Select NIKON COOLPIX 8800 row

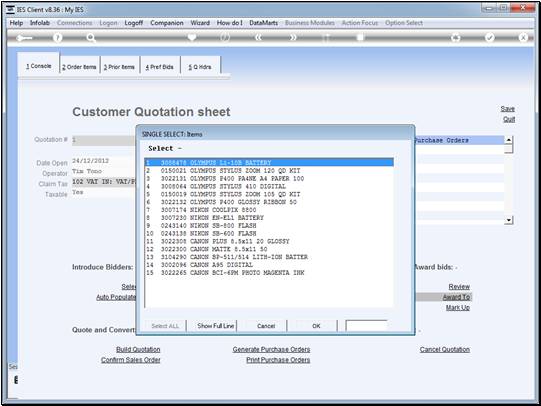point(269,210)
